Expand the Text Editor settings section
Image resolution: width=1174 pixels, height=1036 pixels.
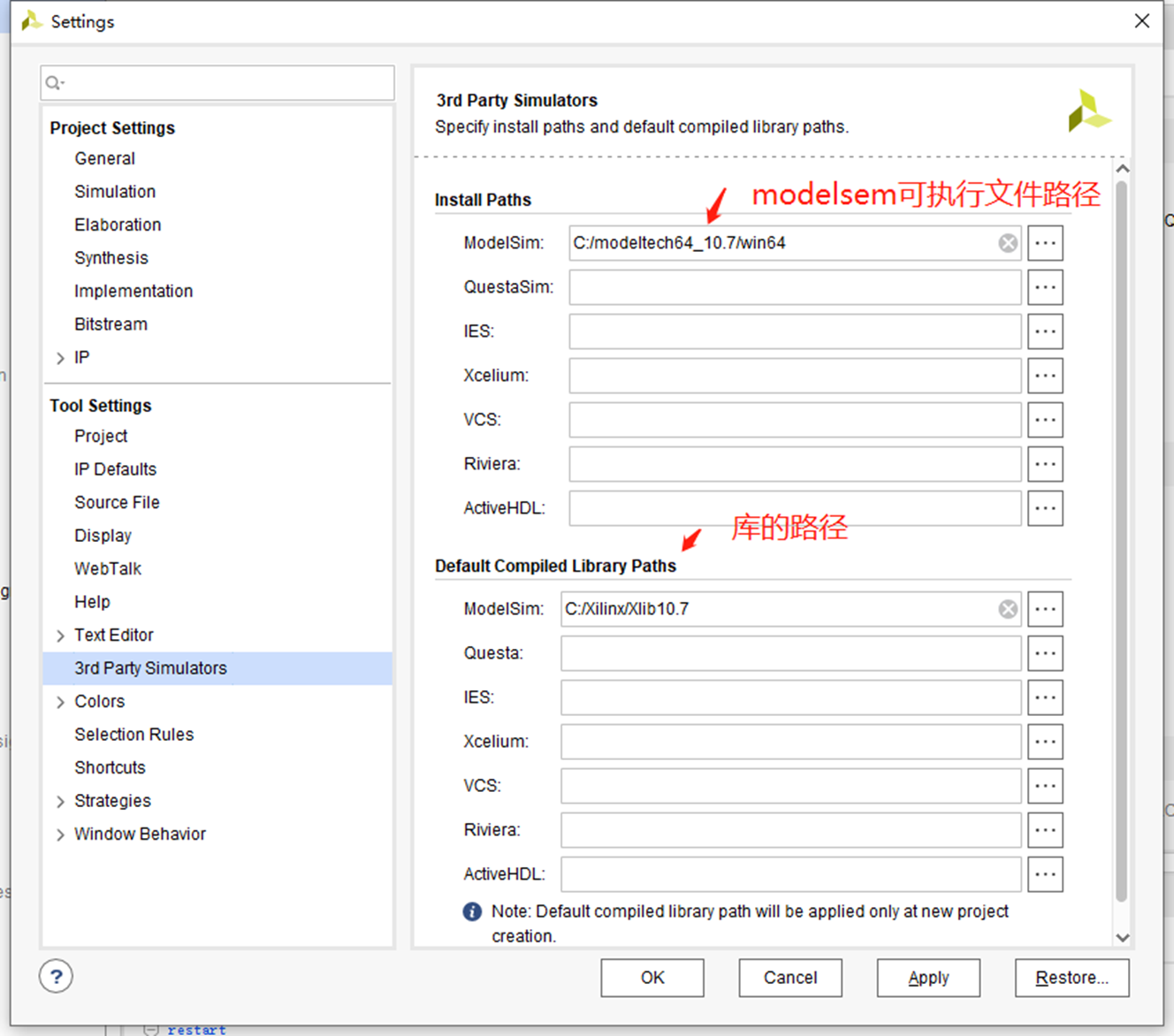(x=59, y=635)
